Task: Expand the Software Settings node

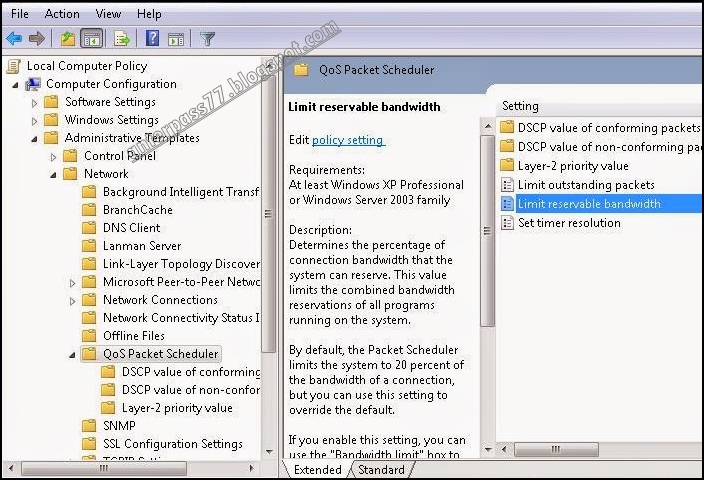Action: click(35, 103)
